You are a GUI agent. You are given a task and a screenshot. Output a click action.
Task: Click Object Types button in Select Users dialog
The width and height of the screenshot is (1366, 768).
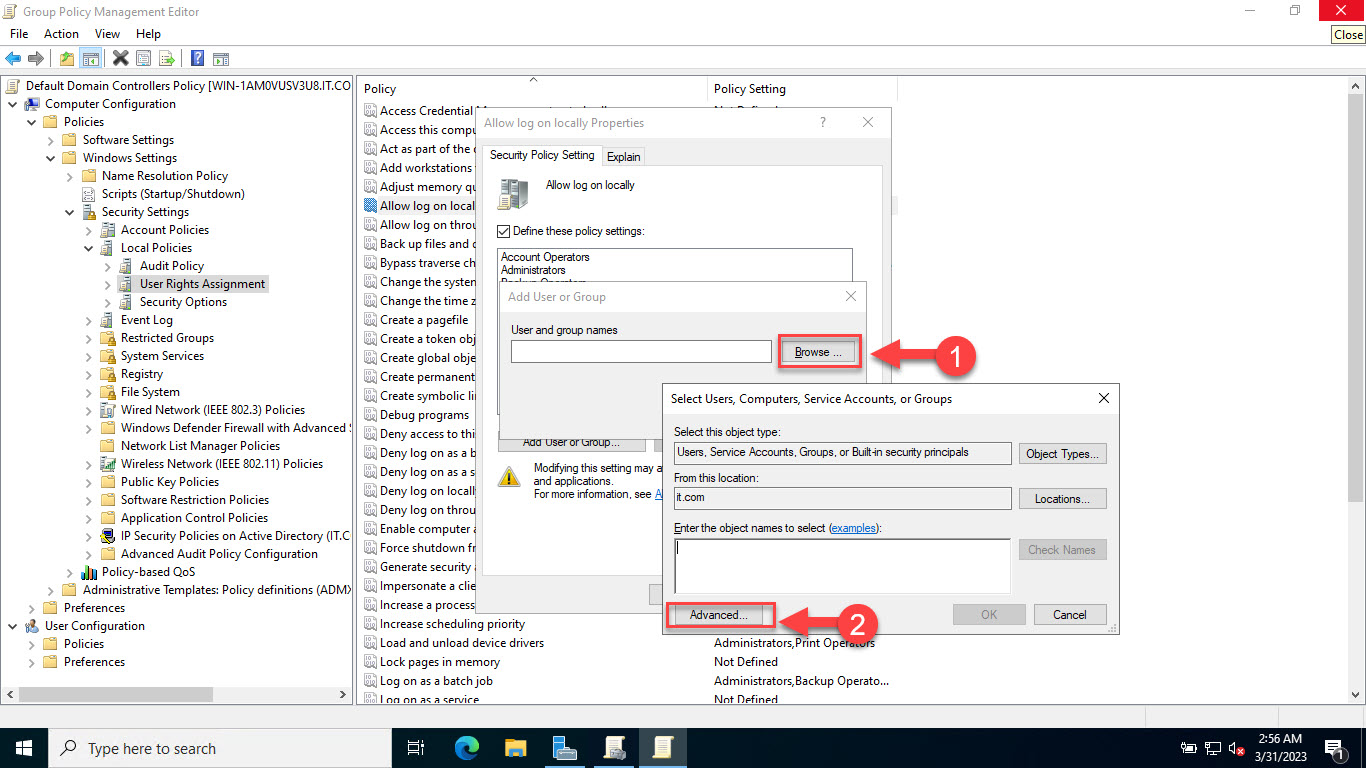pyautogui.click(x=1062, y=453)
